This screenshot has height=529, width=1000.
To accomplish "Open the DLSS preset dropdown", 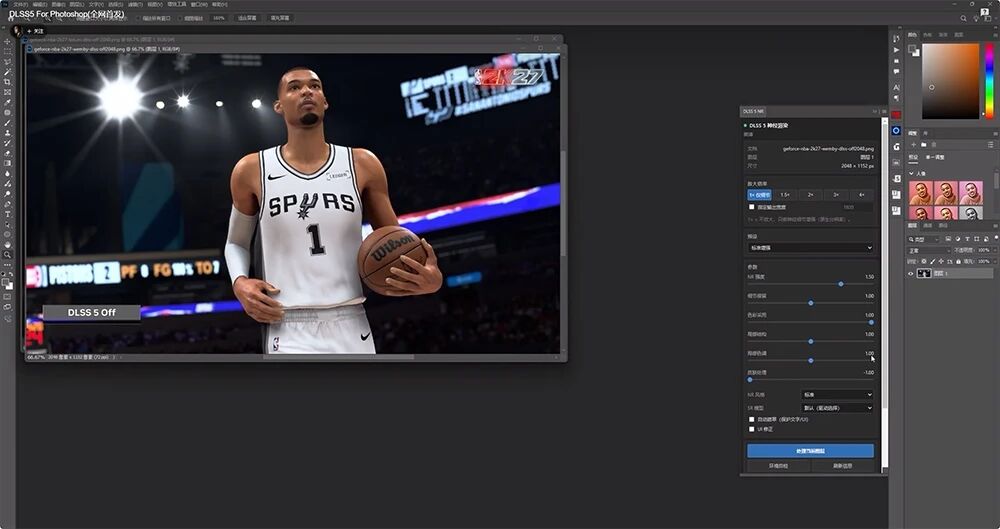I will 811,248.
